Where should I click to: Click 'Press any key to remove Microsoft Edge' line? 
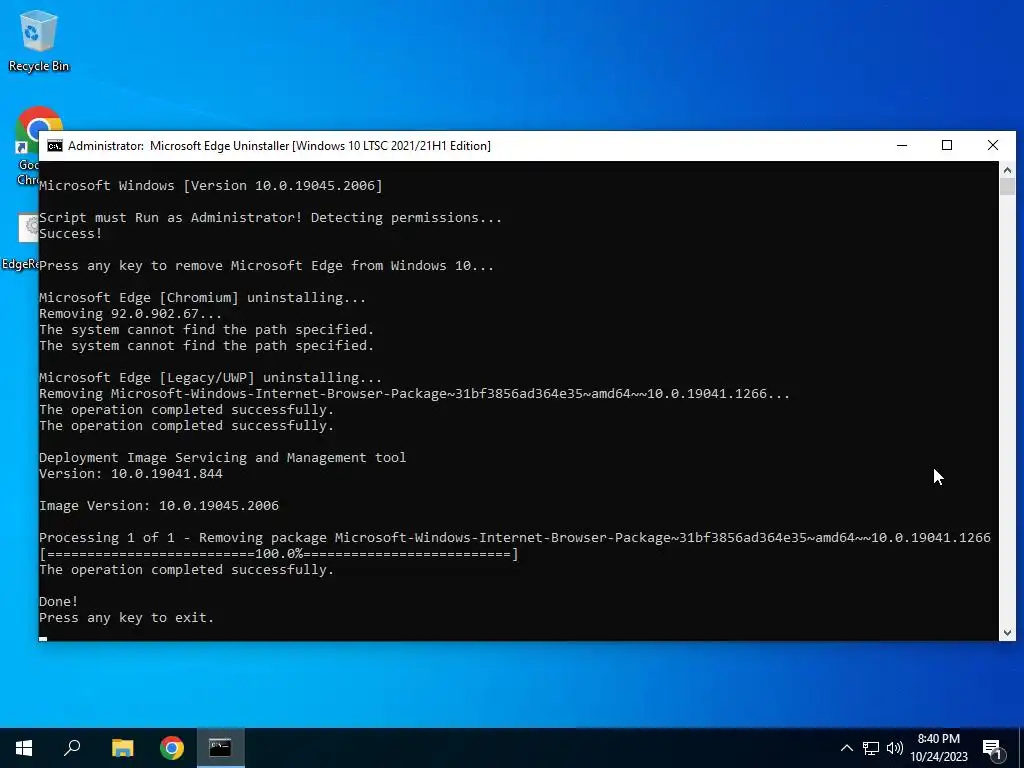[266, 265]
